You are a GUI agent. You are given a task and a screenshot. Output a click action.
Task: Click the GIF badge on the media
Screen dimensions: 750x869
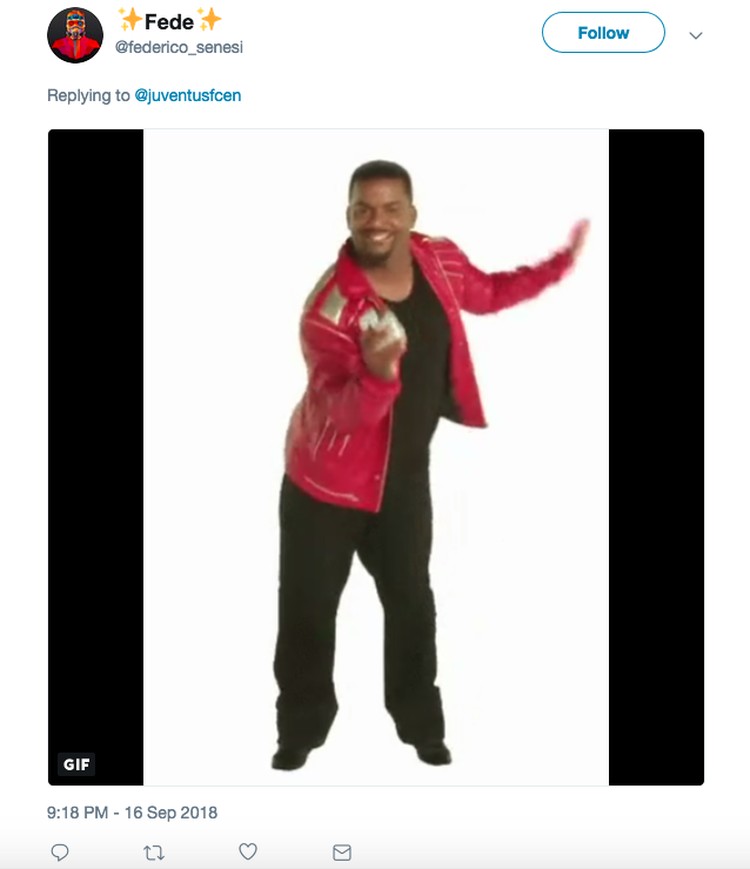click(76, 764)
